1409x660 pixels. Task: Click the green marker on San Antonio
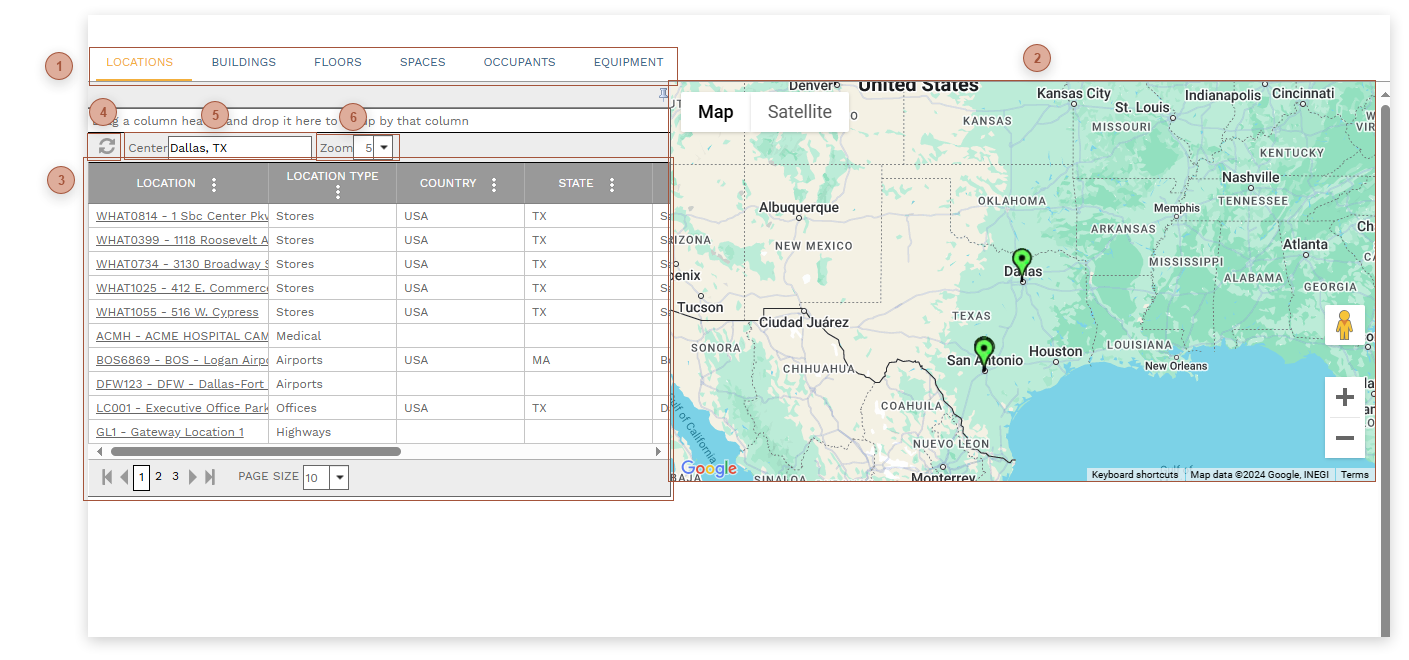coord(984,350)
